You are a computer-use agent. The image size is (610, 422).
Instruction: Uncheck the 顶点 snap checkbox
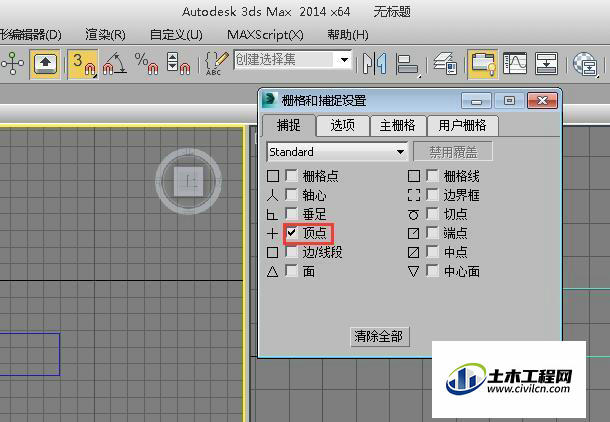(x=291, y=233)
